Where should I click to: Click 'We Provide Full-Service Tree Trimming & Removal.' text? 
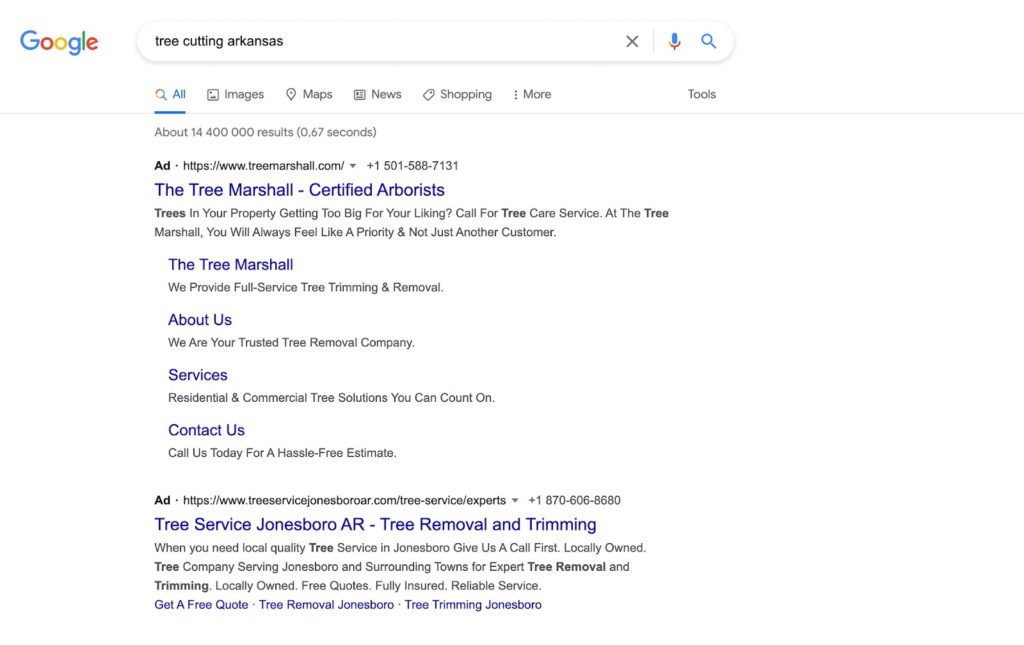306,288
